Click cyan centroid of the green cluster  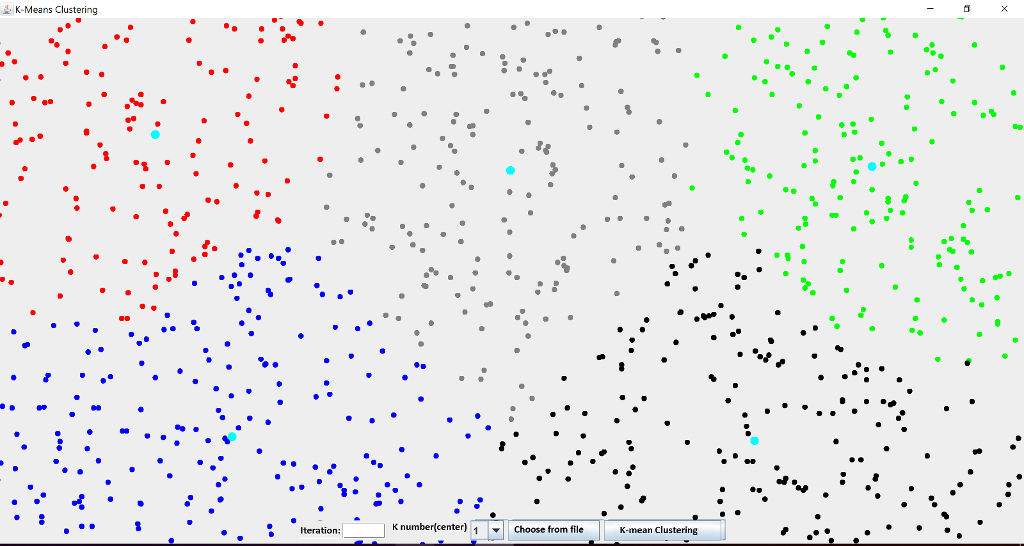coord(872,167)
